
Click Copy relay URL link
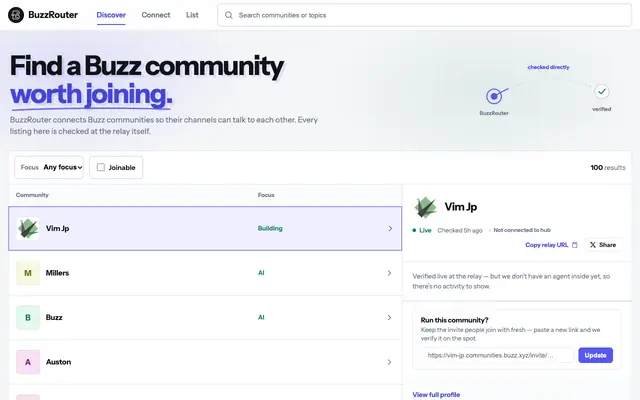point(547,245)
